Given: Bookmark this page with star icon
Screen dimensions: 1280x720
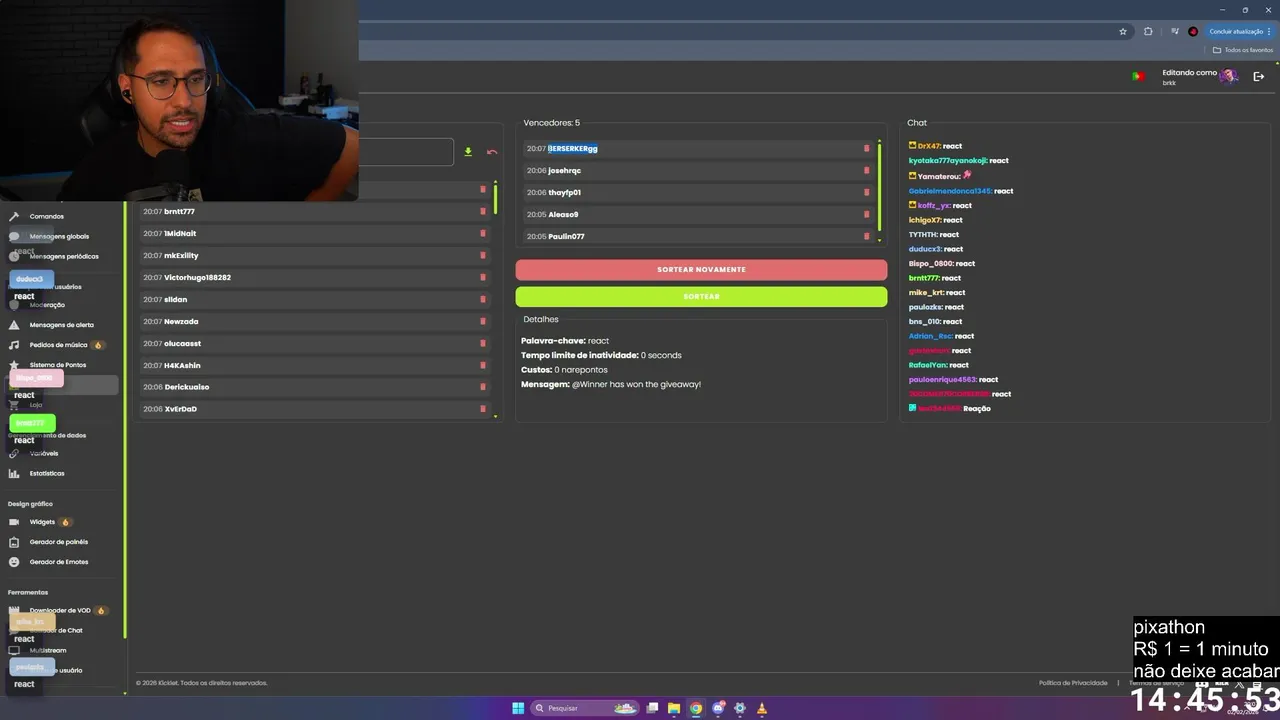Looking at the screenshot, I should click(x=1123, y=32).
